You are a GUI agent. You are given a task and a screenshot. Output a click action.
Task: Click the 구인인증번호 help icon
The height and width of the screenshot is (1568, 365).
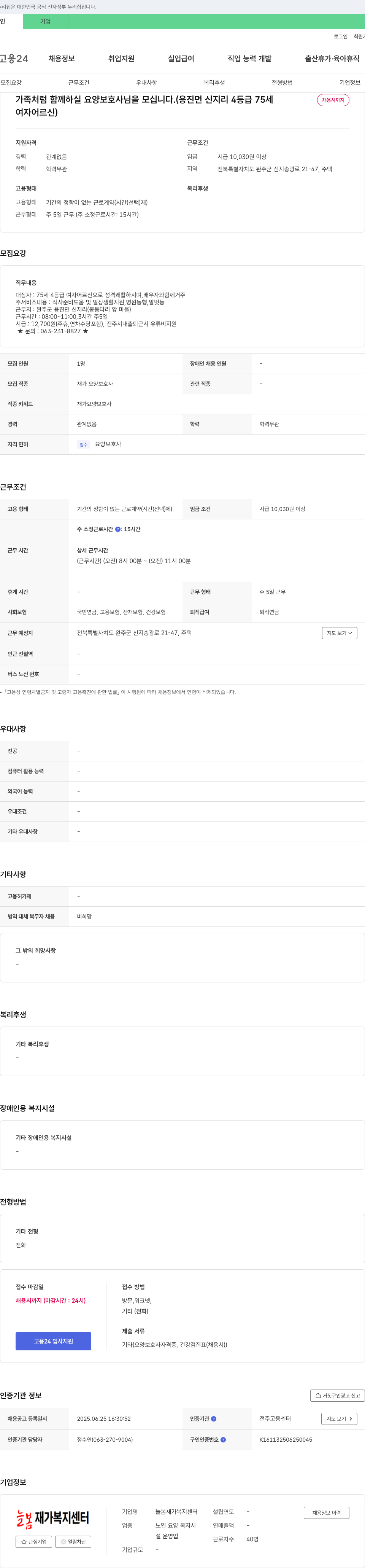(x=223, y=1439)
